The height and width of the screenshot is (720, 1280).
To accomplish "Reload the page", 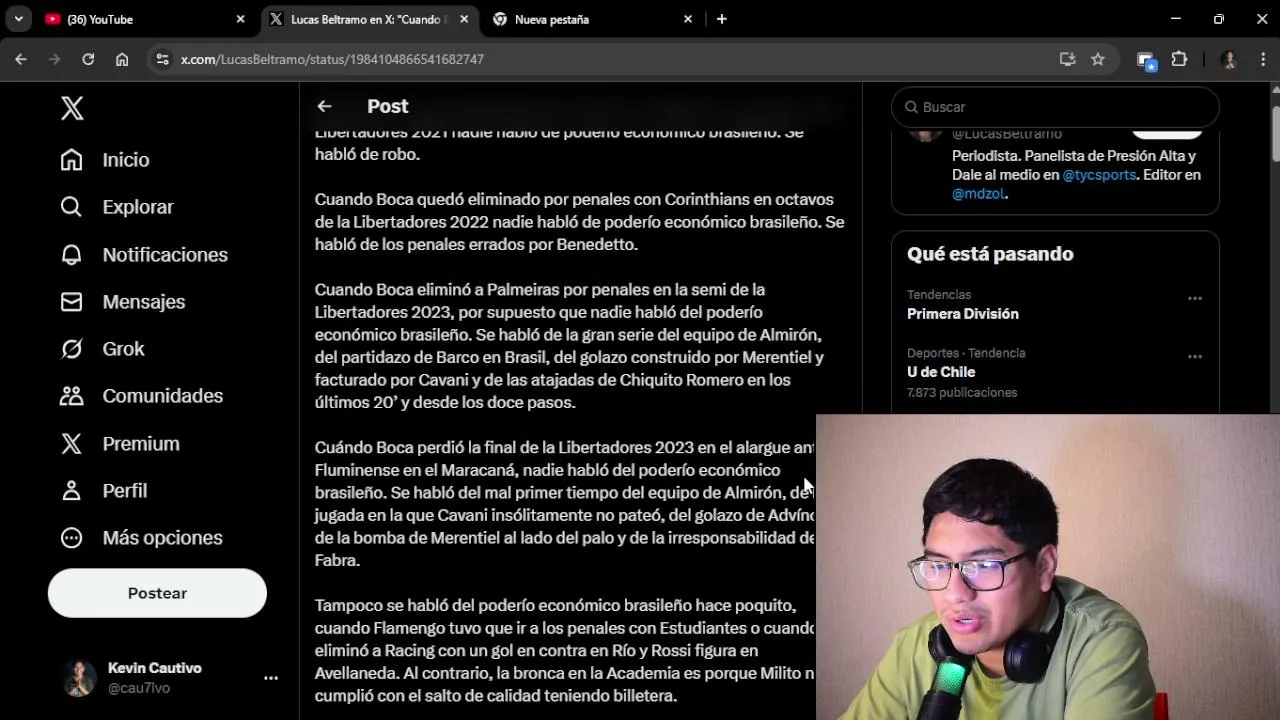I will [88, 59].
